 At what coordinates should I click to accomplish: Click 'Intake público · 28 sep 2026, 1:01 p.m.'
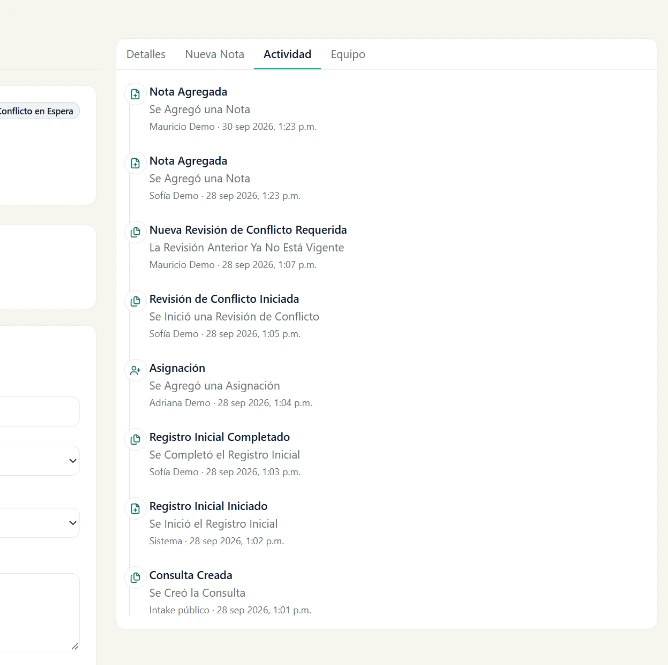tap(230, 610)
